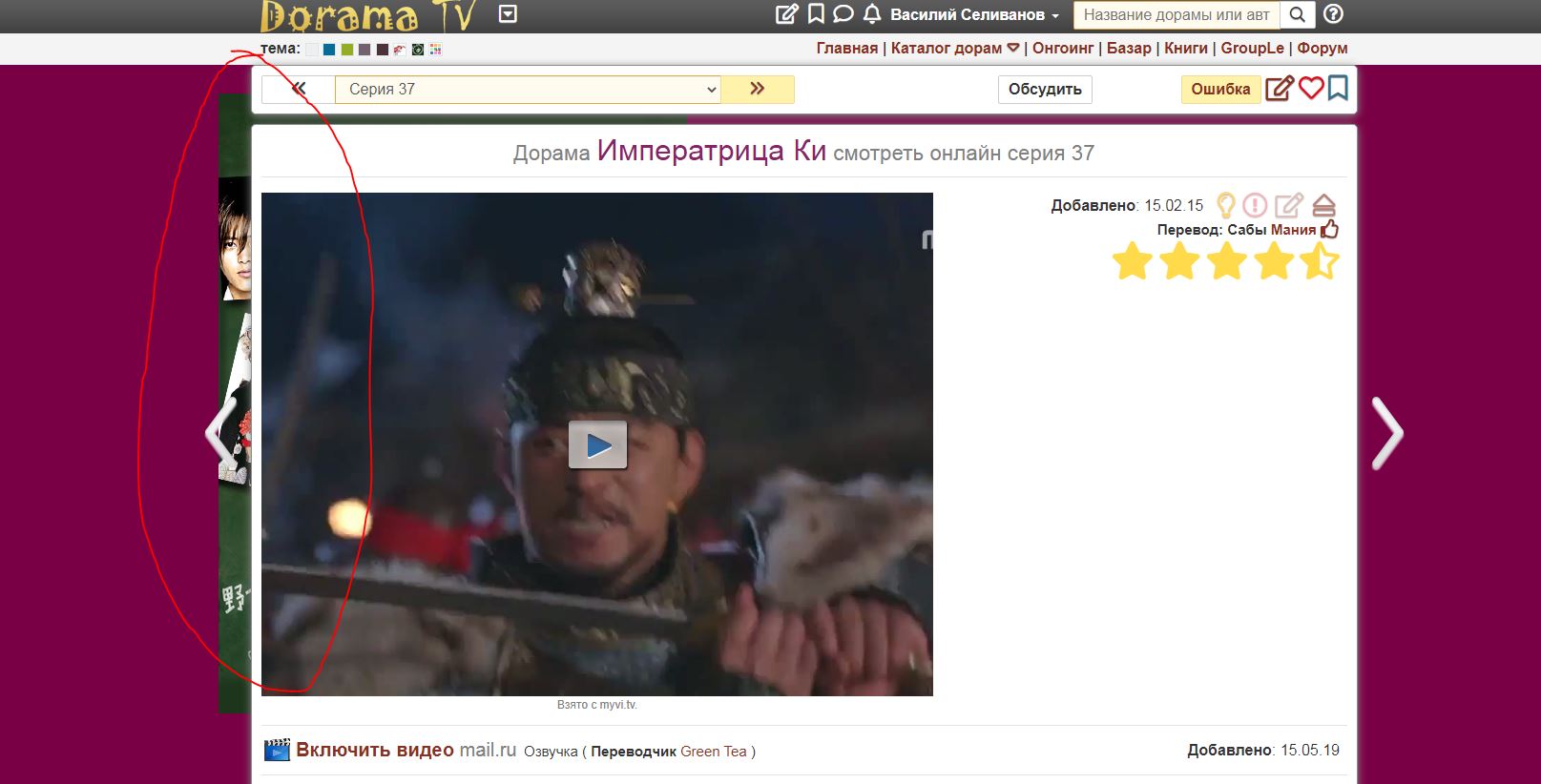Expand the Василий Селиванов user menu
This screenshot has width=1541, height=784.
coord(974,15)
